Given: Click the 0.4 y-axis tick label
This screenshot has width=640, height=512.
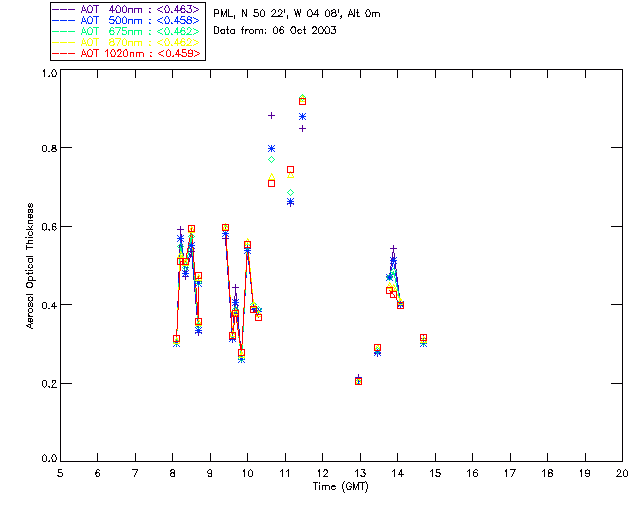Looking at the screenshot, I should pyautogui.click(x=49, y=305).
